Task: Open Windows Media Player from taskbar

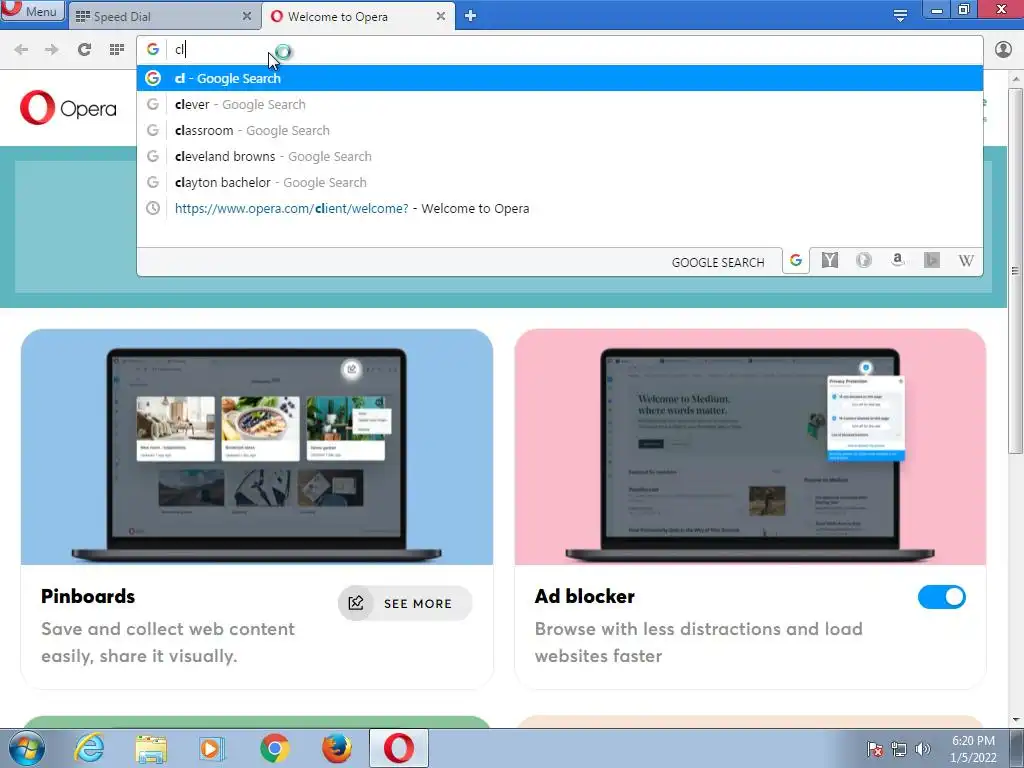Action: pyautogui.click(x=212, y=748)
